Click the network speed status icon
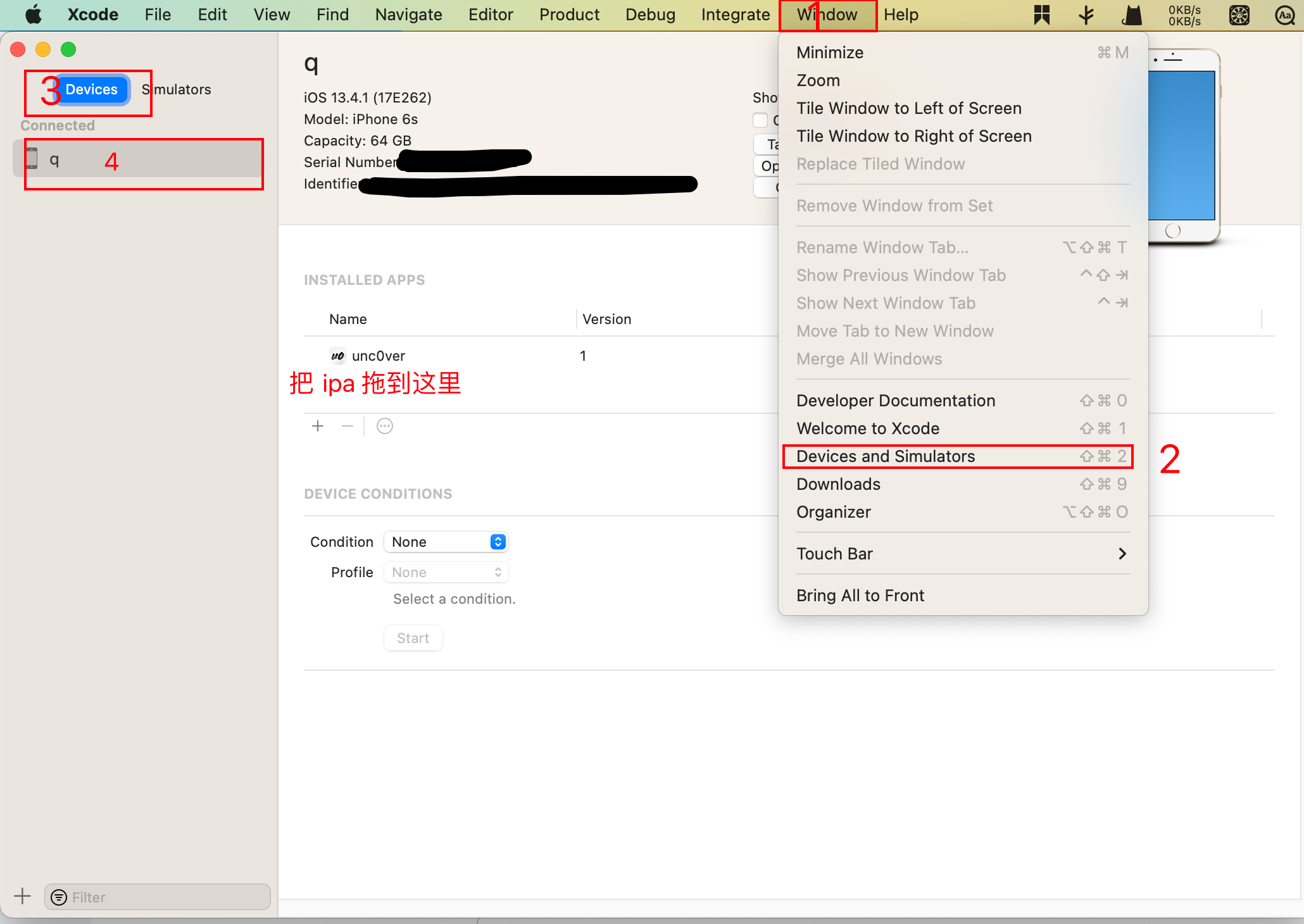 coord(1184,15)
